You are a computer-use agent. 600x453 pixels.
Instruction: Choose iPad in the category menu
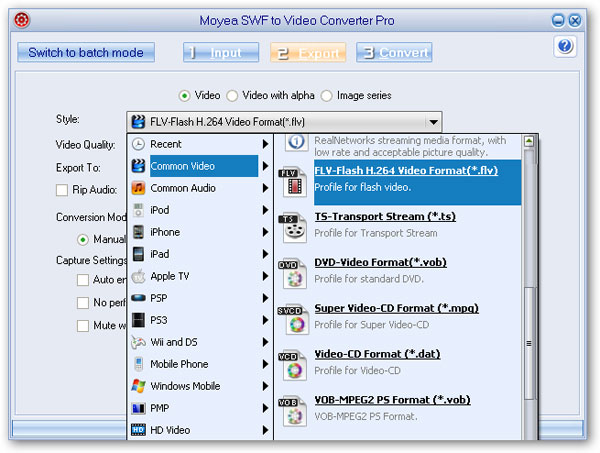pos(200,254)
